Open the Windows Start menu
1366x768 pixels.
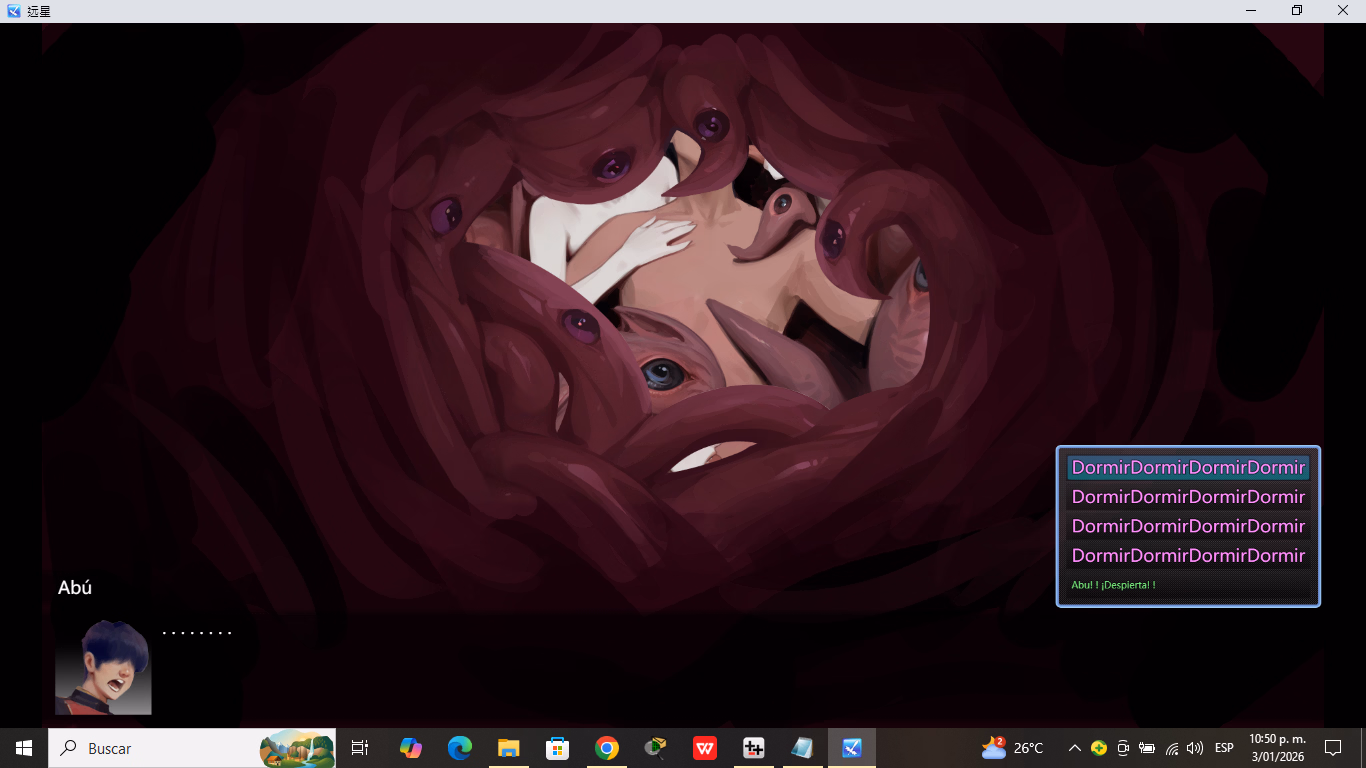pos(24,748)
